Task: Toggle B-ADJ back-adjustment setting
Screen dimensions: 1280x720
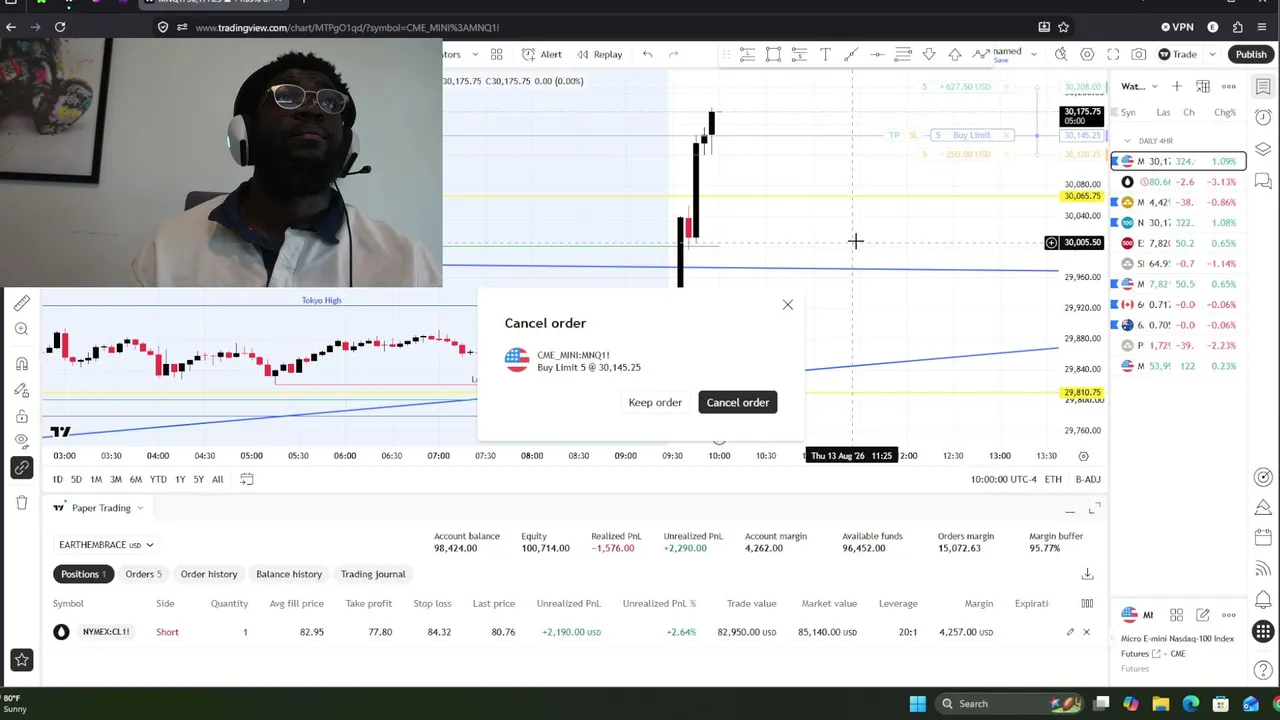Action: [x=1088, y=480]
